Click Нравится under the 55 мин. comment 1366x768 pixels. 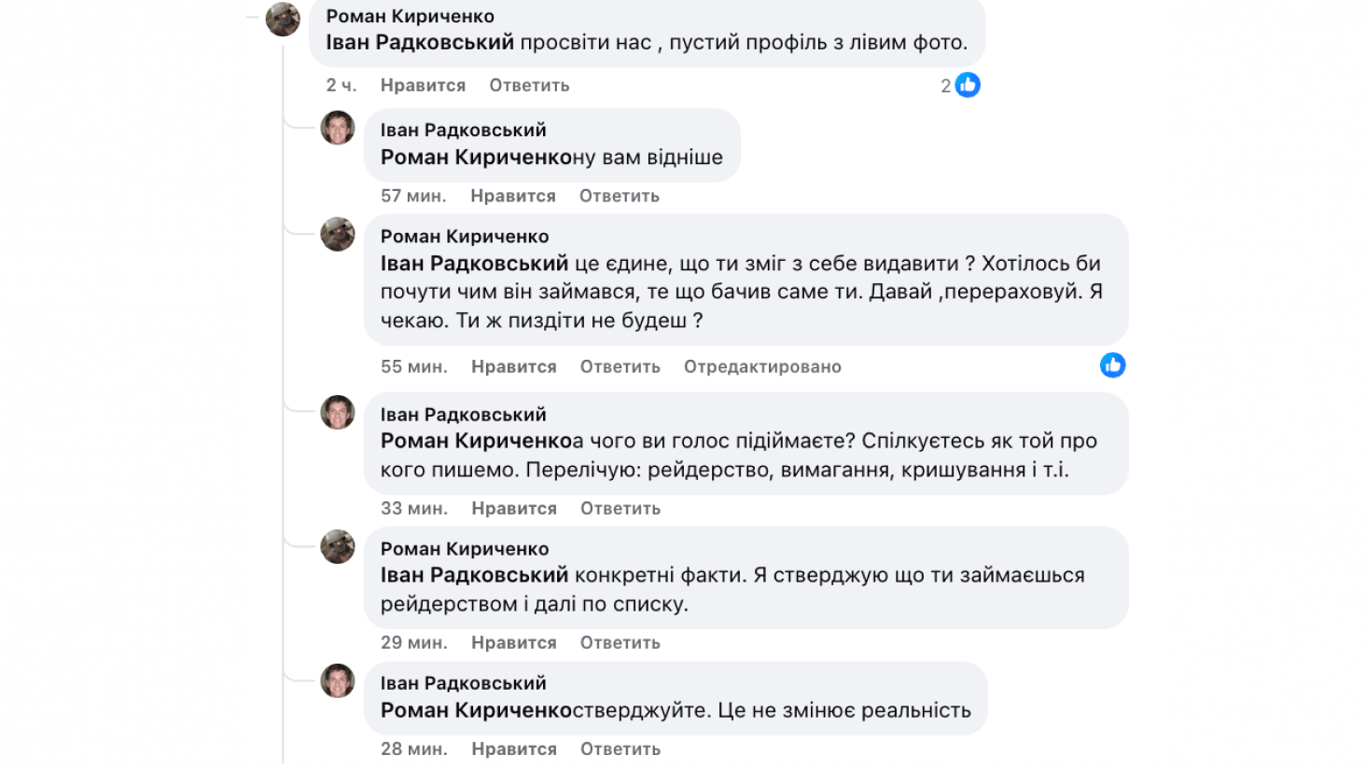coord(513,366)
